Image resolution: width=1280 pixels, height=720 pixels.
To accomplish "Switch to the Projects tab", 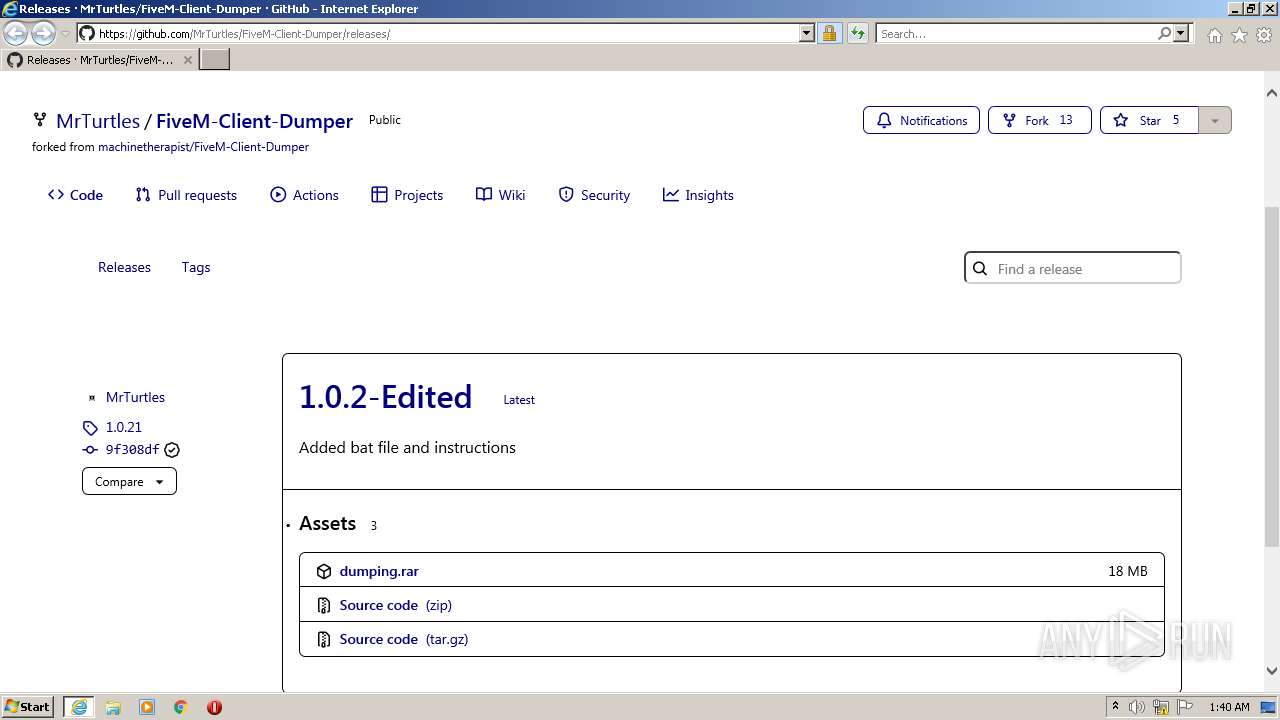I will [x=407, y=195].
